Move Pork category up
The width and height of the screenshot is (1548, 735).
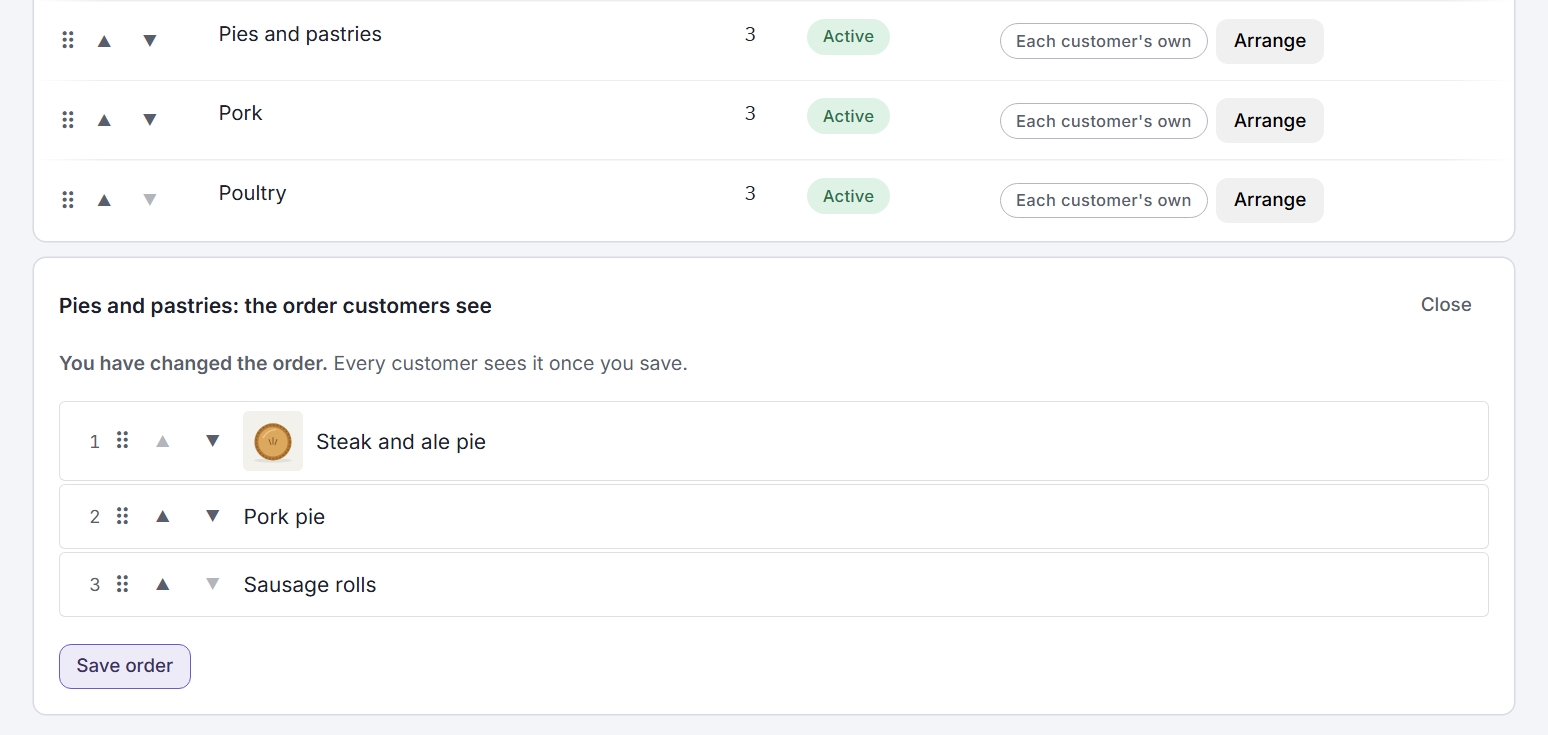coord(104,120)
